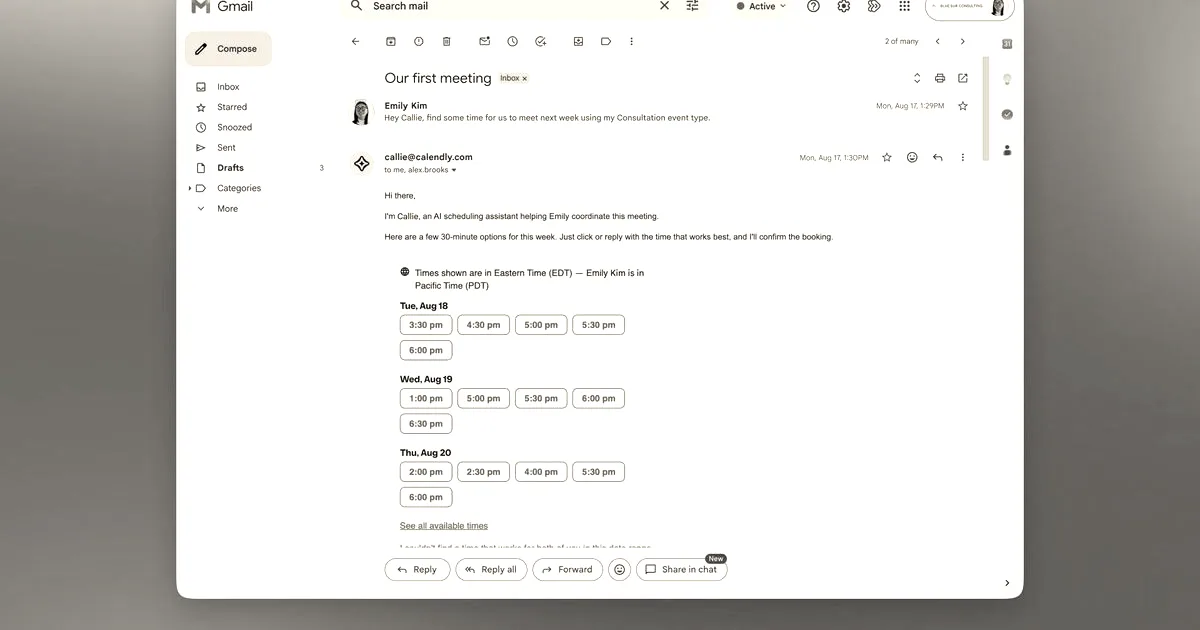Reply using arrow icon in message header

click(937, 157)
